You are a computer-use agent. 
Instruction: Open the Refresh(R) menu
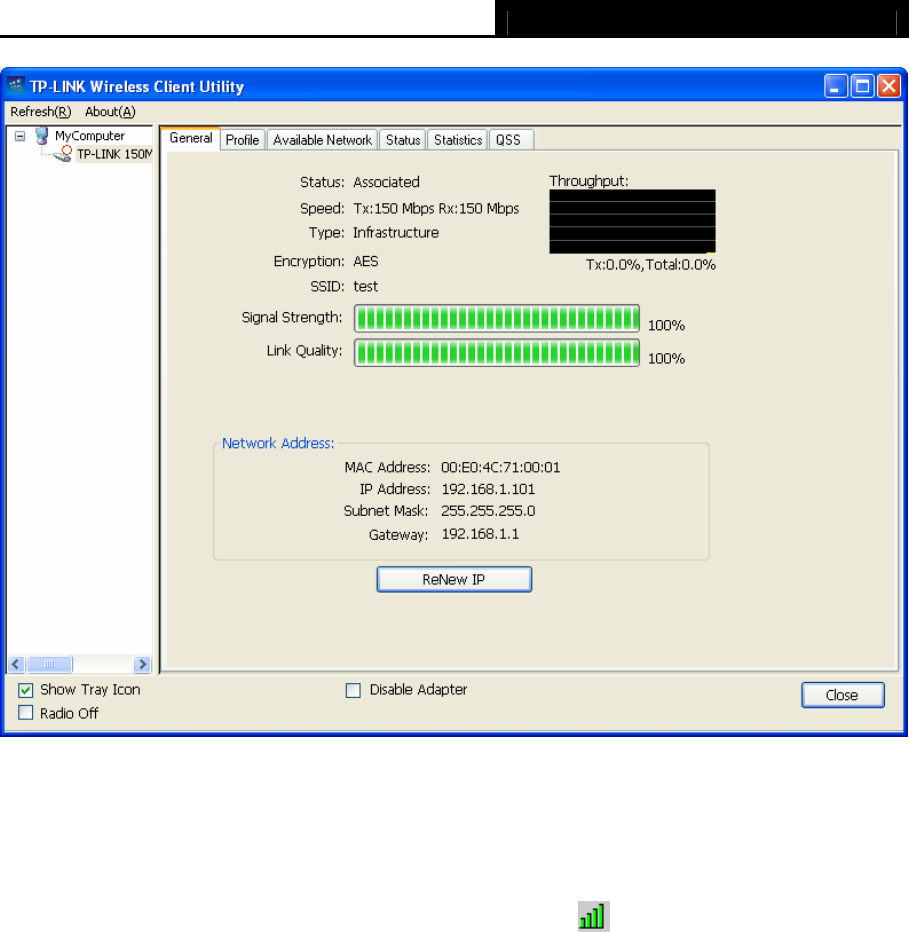click(x=41, y=112)
